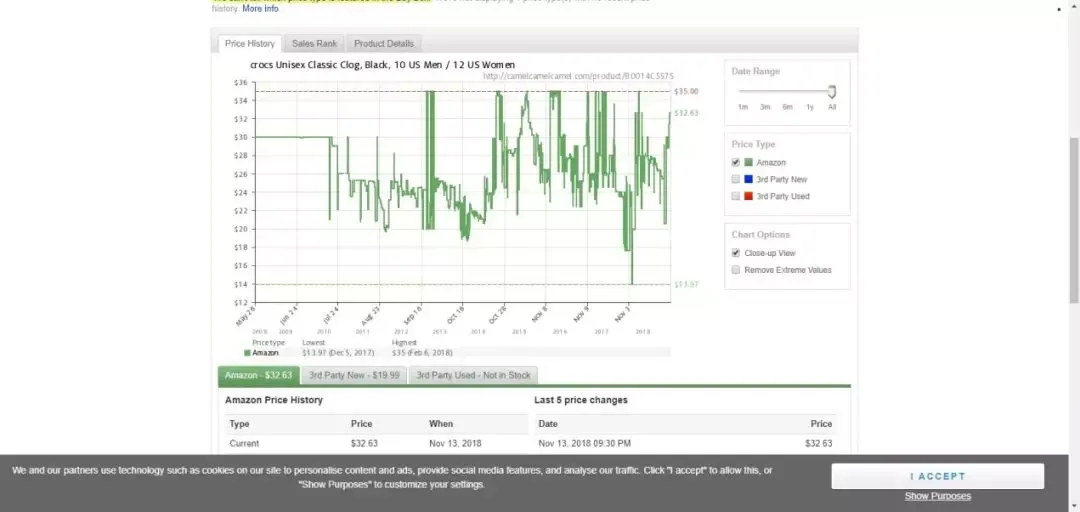Open 3rd Party Used - Not in Stock tab

pos(473,375)
